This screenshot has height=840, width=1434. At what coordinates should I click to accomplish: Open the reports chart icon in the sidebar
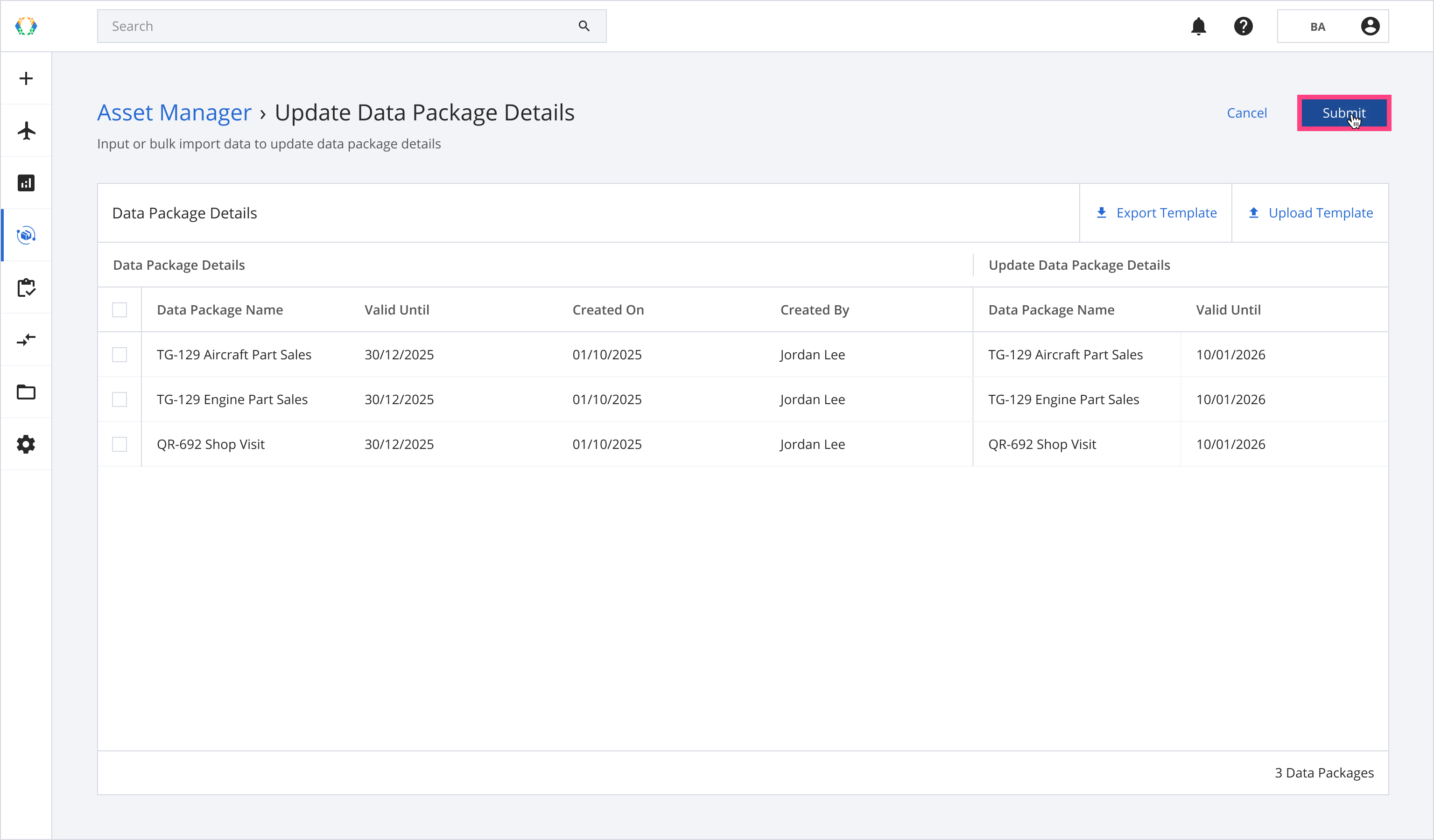click(x=26, y=183)
